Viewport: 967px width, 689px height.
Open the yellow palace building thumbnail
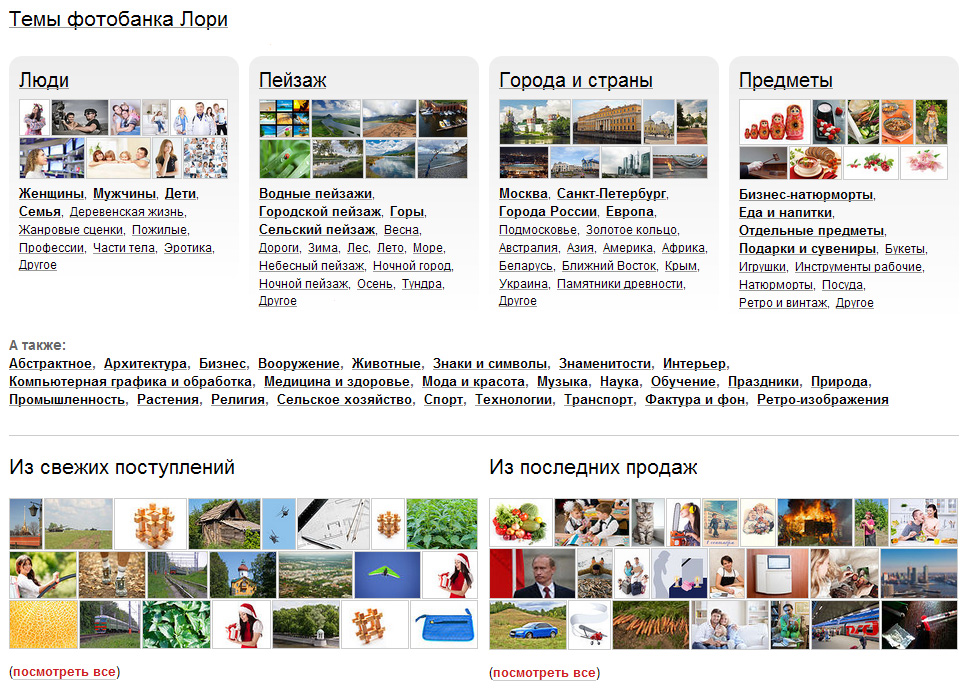[607, 122]
